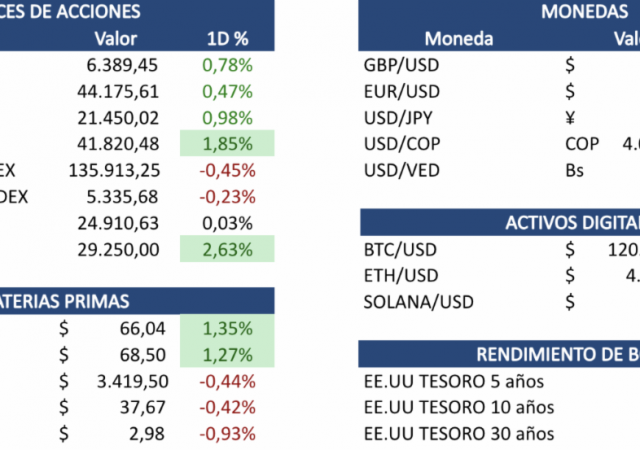Click the negative -0,93% change cell
Viewport: 640px width, 450px height.
(227, 433)
